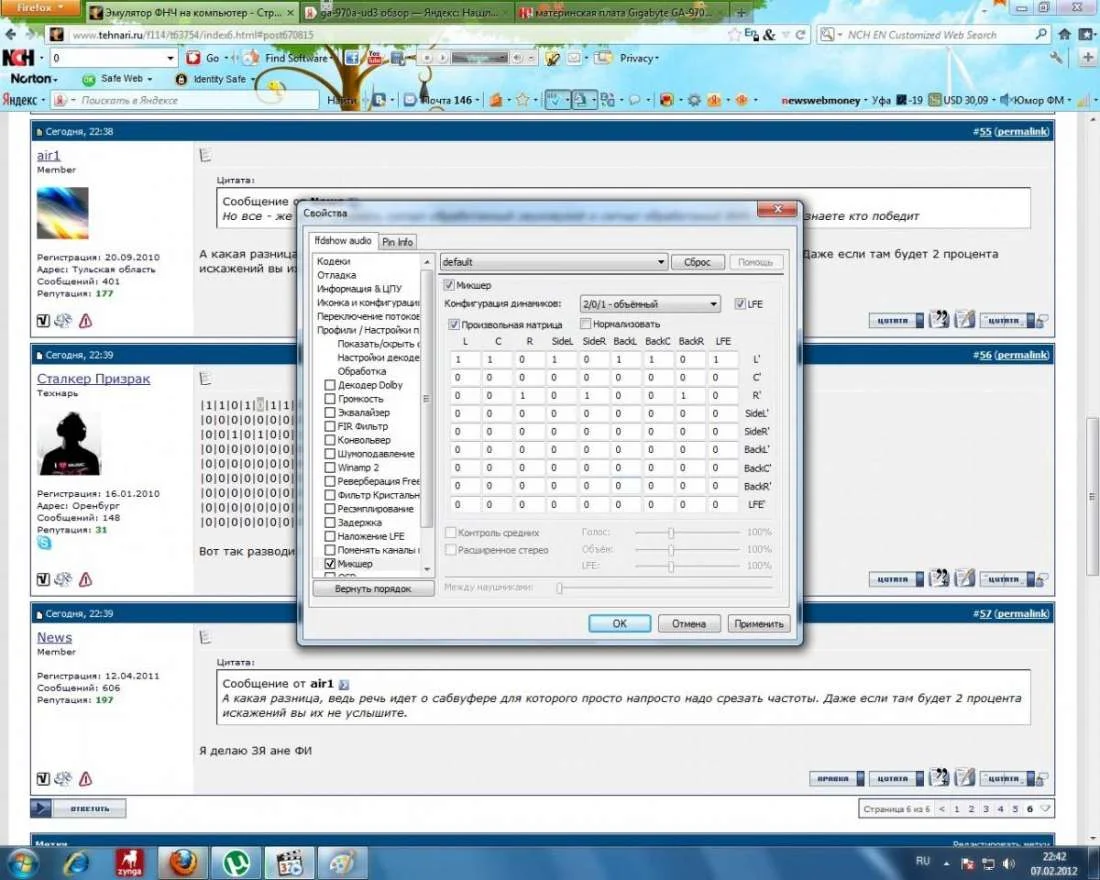Click the volume icon in system tray

tap(1010, 863)
